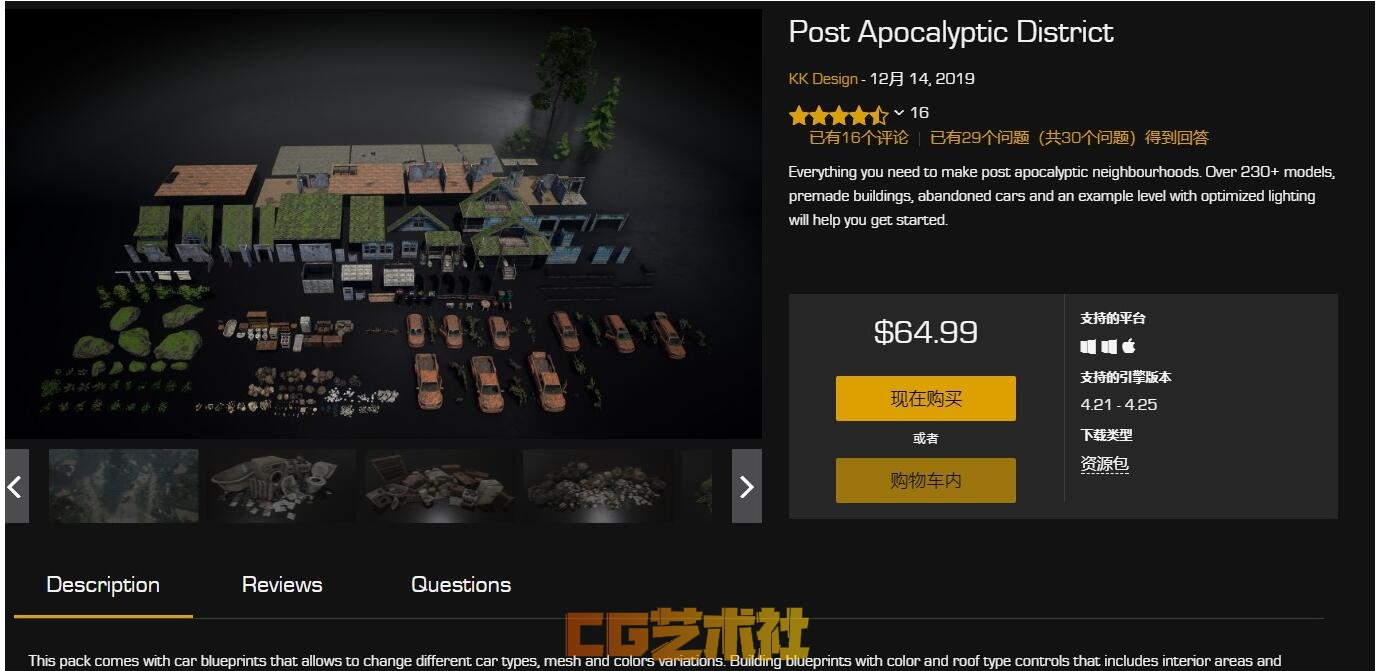1376x671 pixels.
Task: Click the star rating icons
Action: click(x=838, y=113)
